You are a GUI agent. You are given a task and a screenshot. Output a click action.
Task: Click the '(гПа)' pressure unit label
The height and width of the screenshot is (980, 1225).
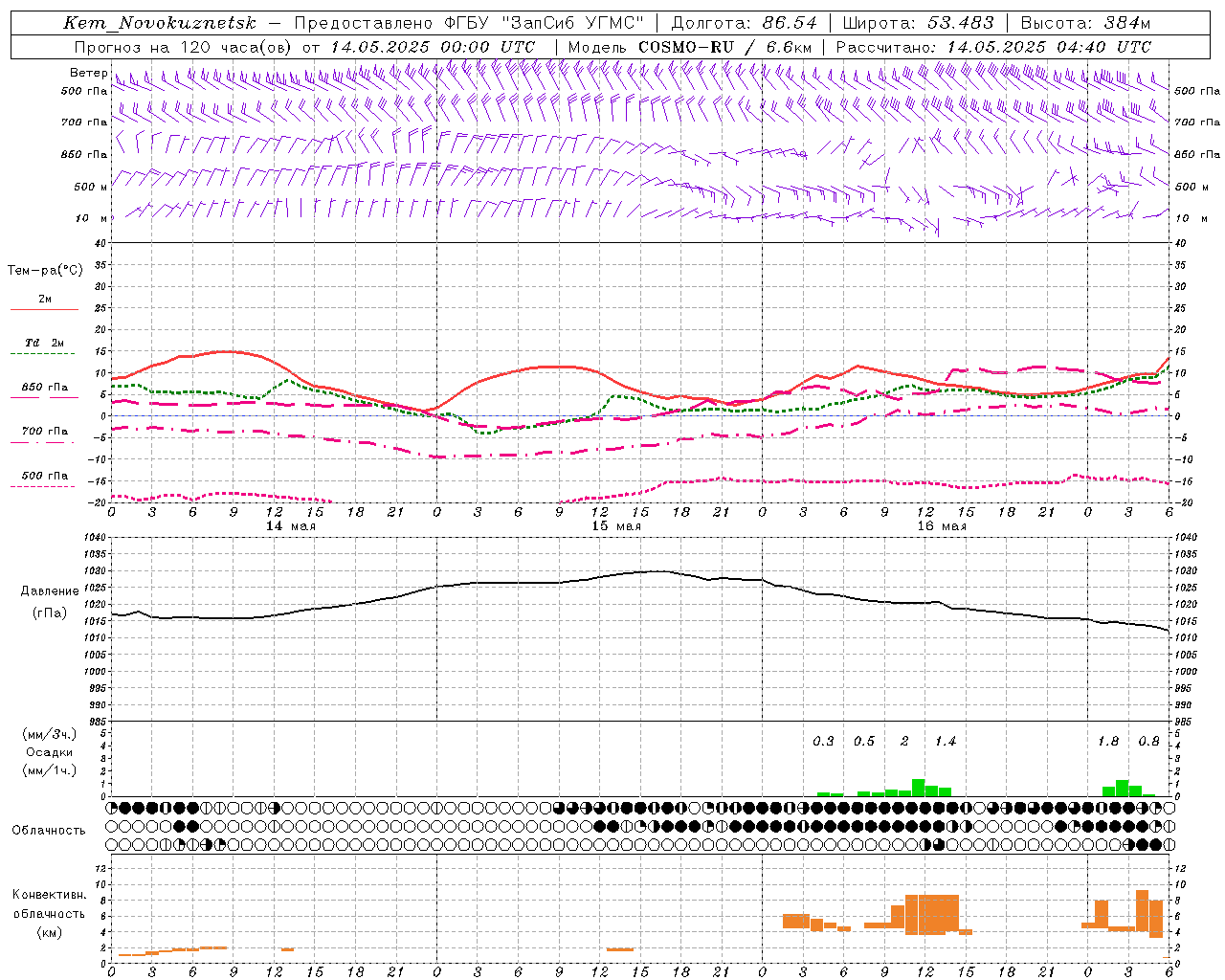tap(50, 613)
